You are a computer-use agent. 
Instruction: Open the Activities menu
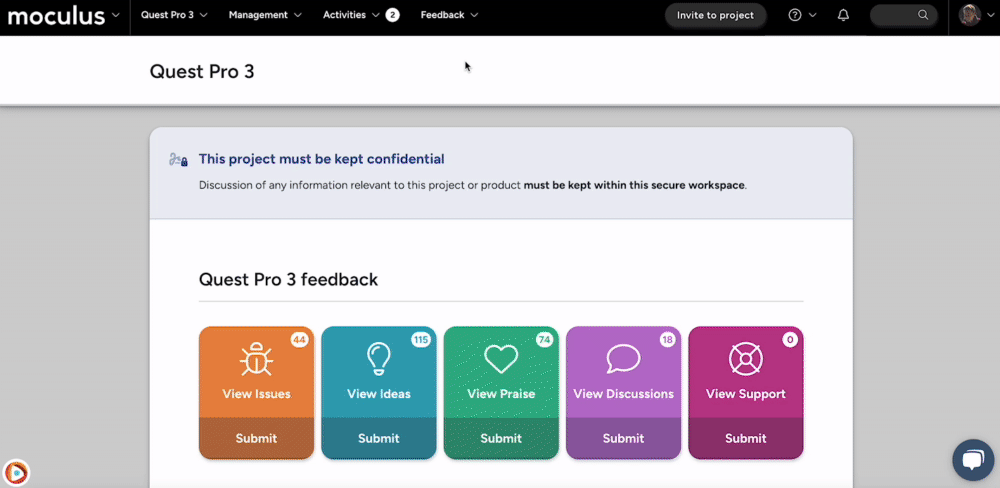point(351,15)
